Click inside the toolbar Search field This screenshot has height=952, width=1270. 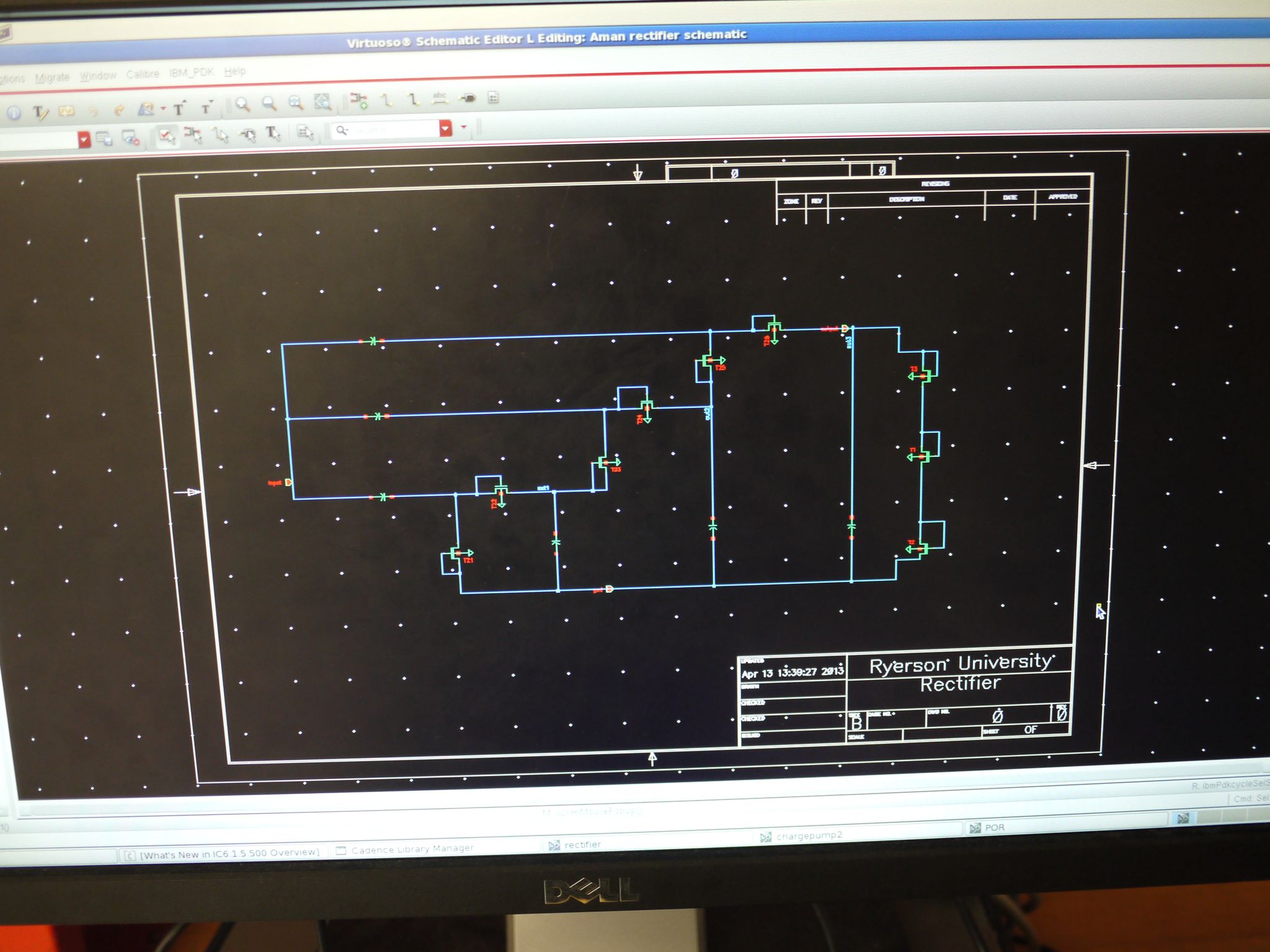click(x=385, y=130)
